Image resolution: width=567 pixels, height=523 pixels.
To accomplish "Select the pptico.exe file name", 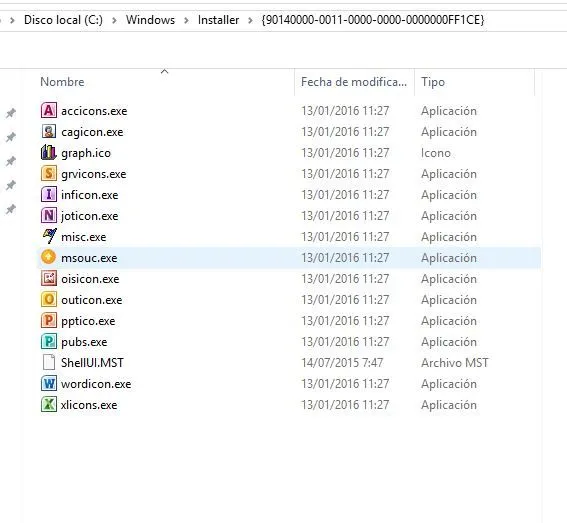I will click(88, 321).
